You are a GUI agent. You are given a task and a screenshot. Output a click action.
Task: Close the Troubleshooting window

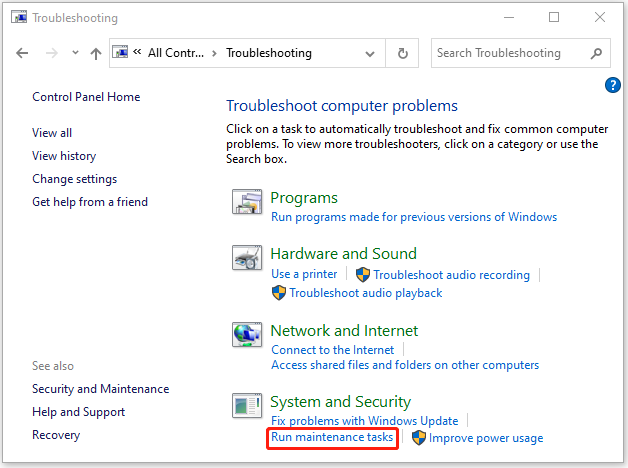tap(600, 17)
